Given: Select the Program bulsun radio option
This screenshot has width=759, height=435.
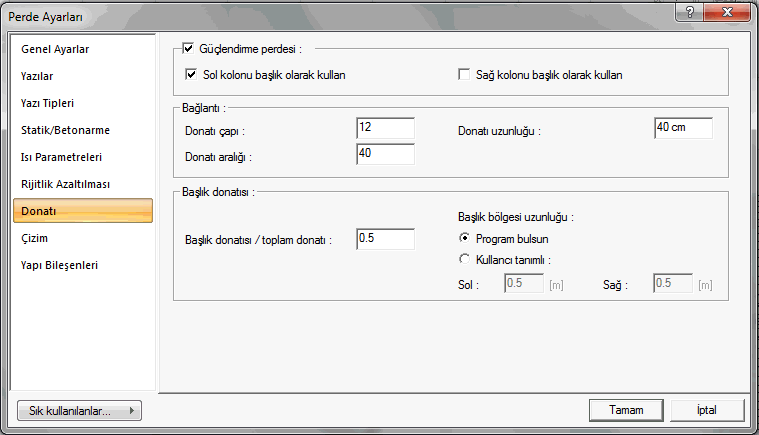Looking at the screenshot, I should (x=464, y=238).
